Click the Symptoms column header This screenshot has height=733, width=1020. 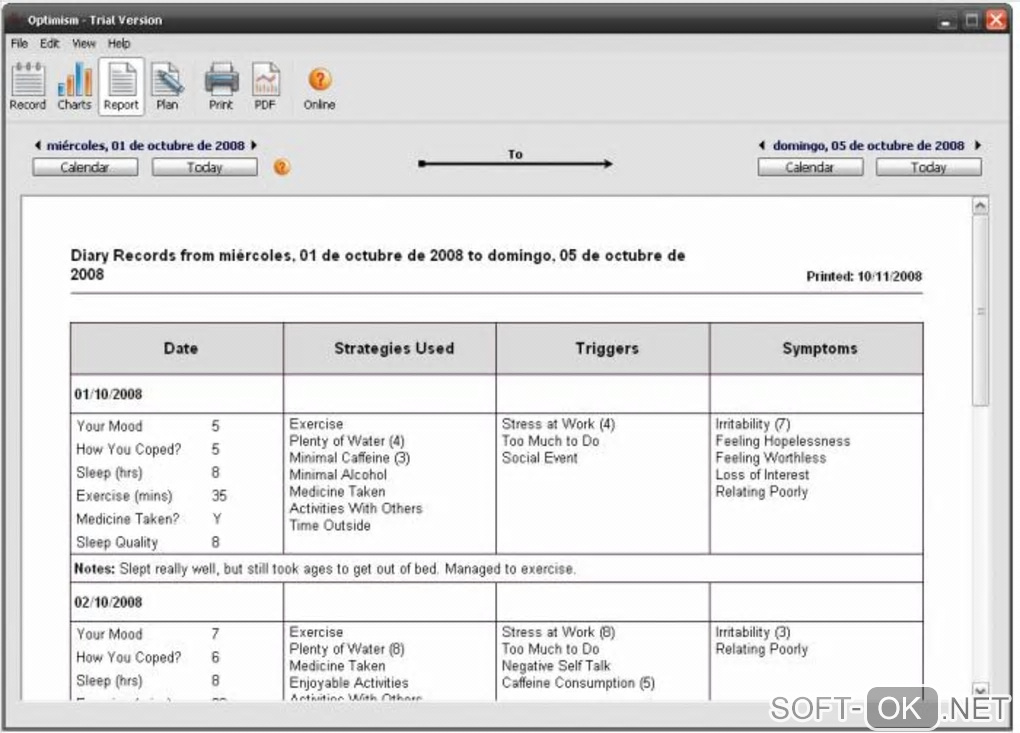tap(816, 349)
